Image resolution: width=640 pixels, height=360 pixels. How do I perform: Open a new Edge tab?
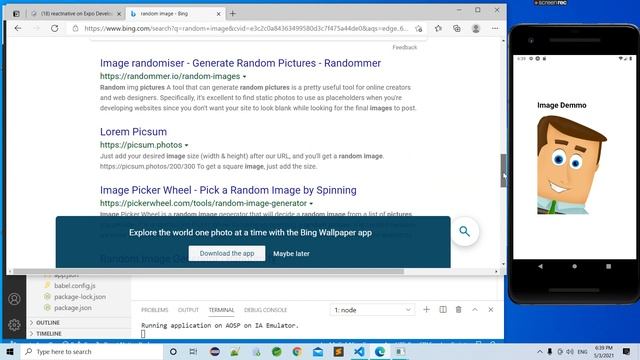tap(233, 13)
